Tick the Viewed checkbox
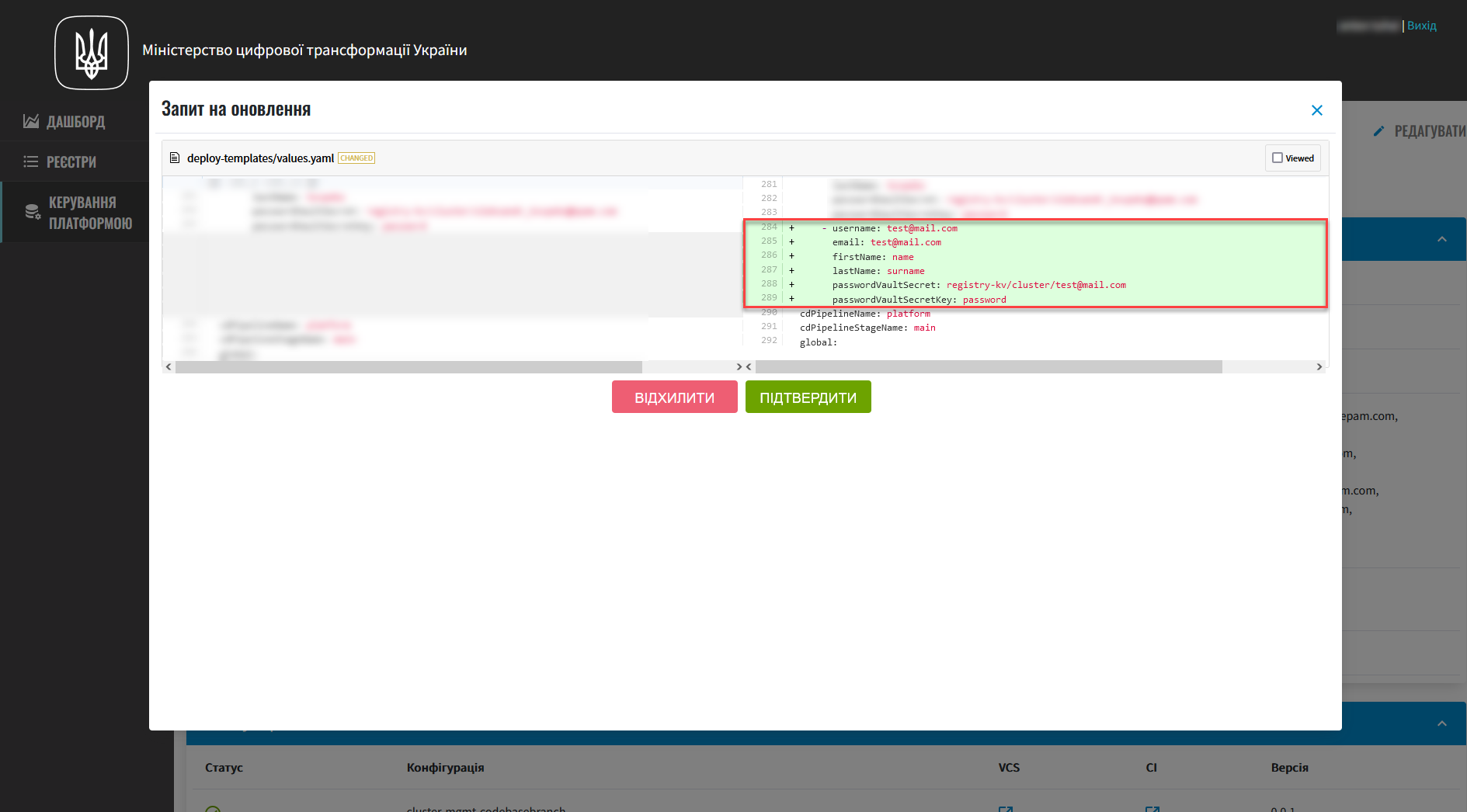Screen dimensions: 1467x812 [1278, 158]
